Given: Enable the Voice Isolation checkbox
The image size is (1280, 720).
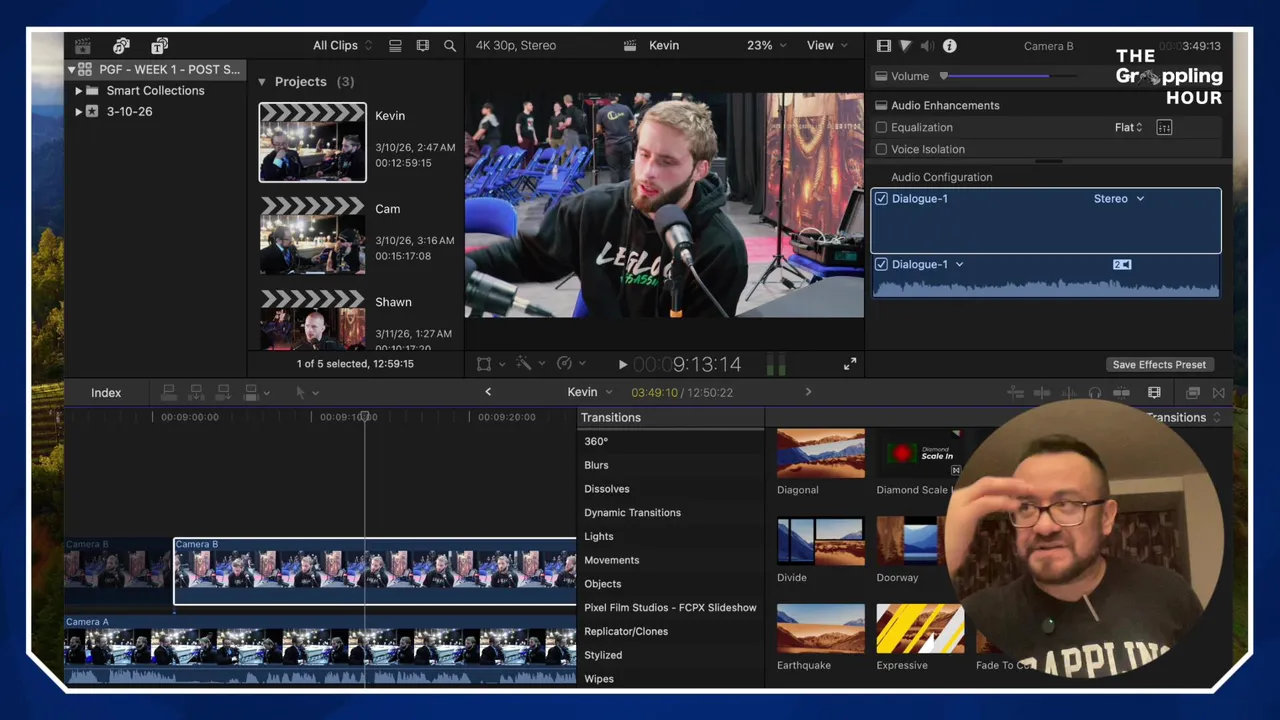Looking at the screenshot, I should (x=881, y=149).
